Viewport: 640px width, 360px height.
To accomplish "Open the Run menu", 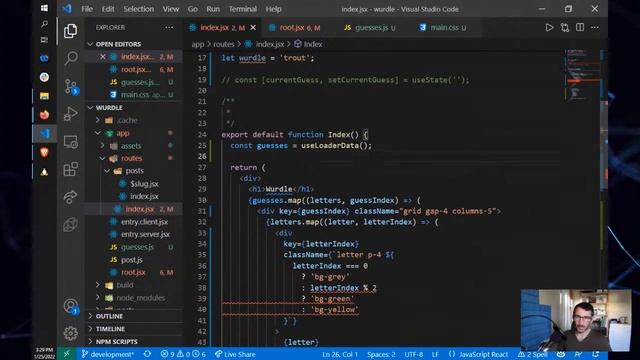I will coord(213,9).
